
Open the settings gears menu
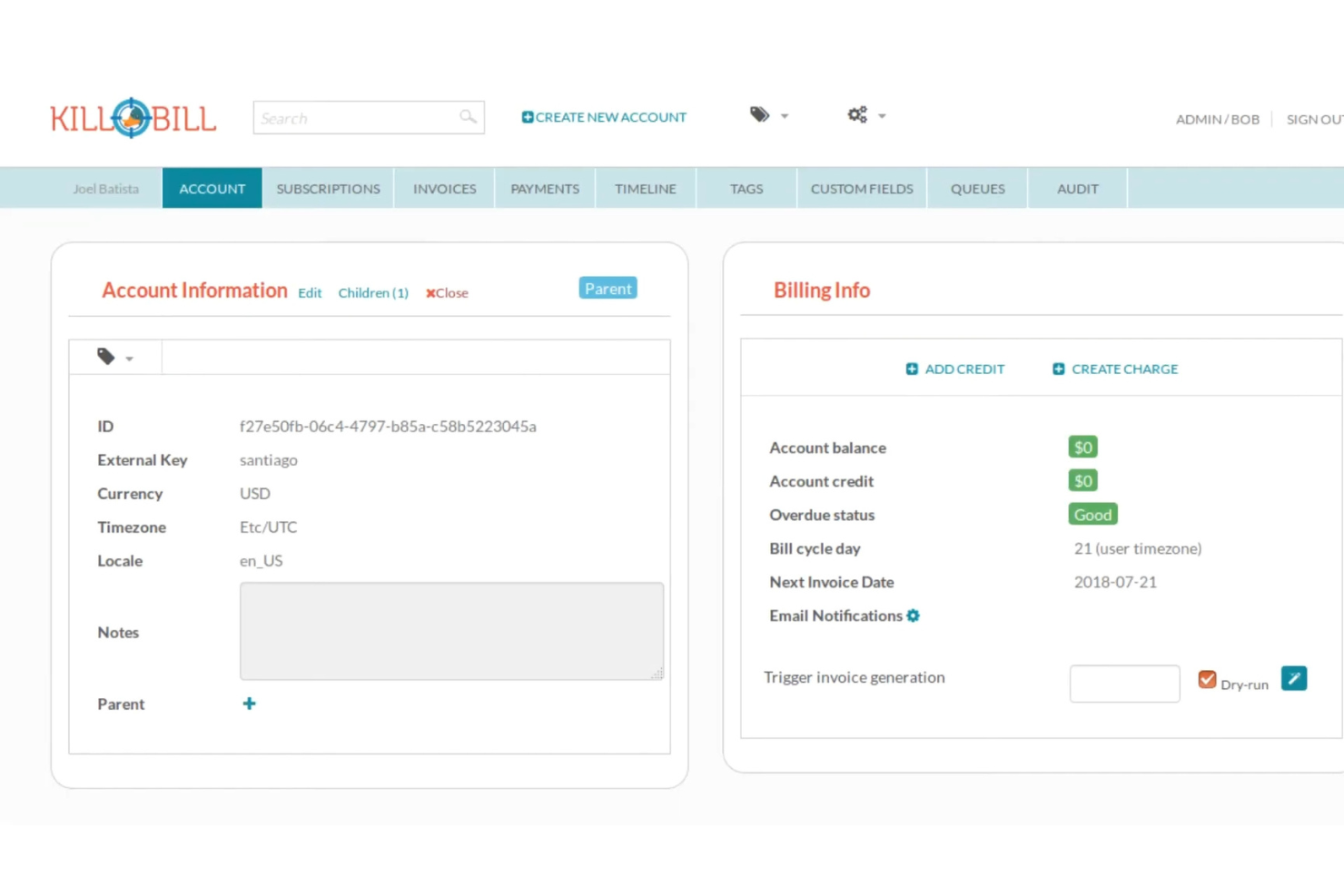[x=856, y=115]
